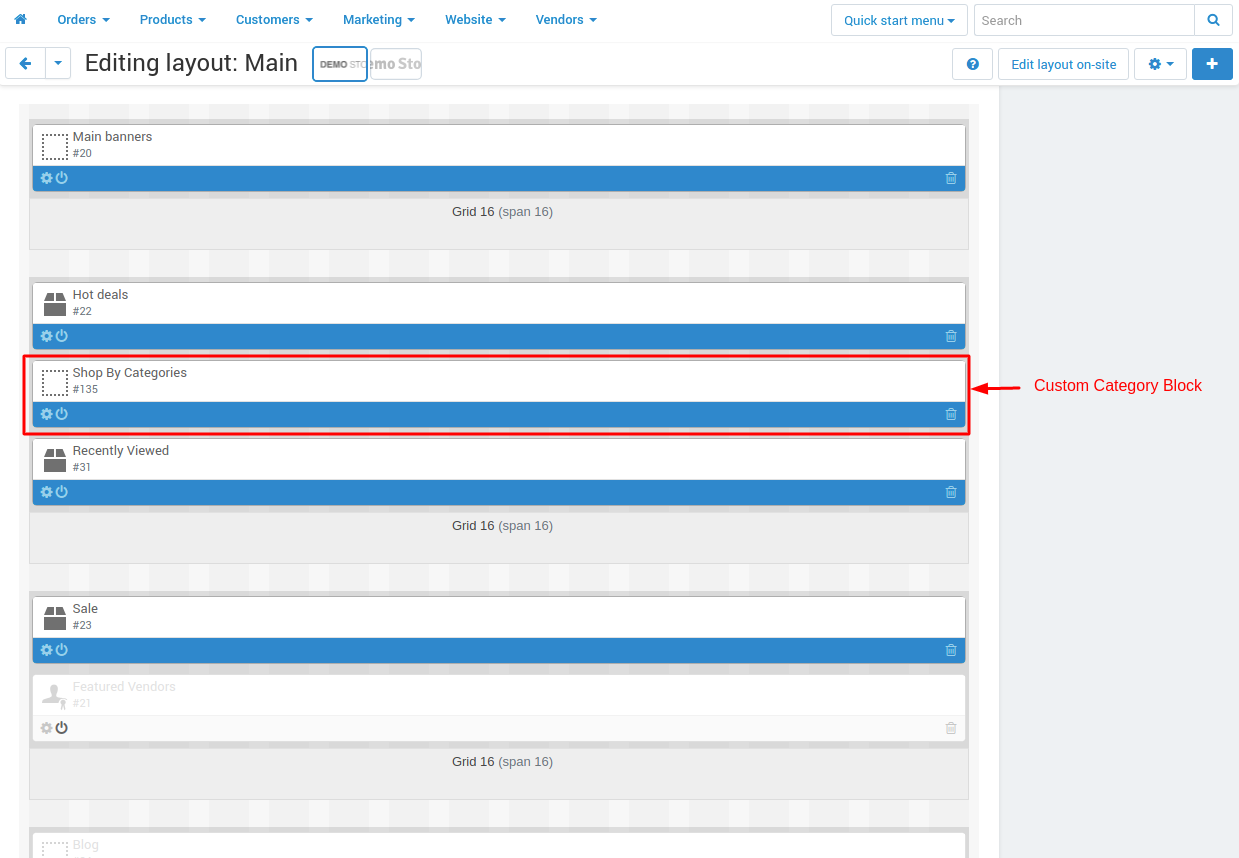Click the Featured Vendors block title

[x=124, y=687]
